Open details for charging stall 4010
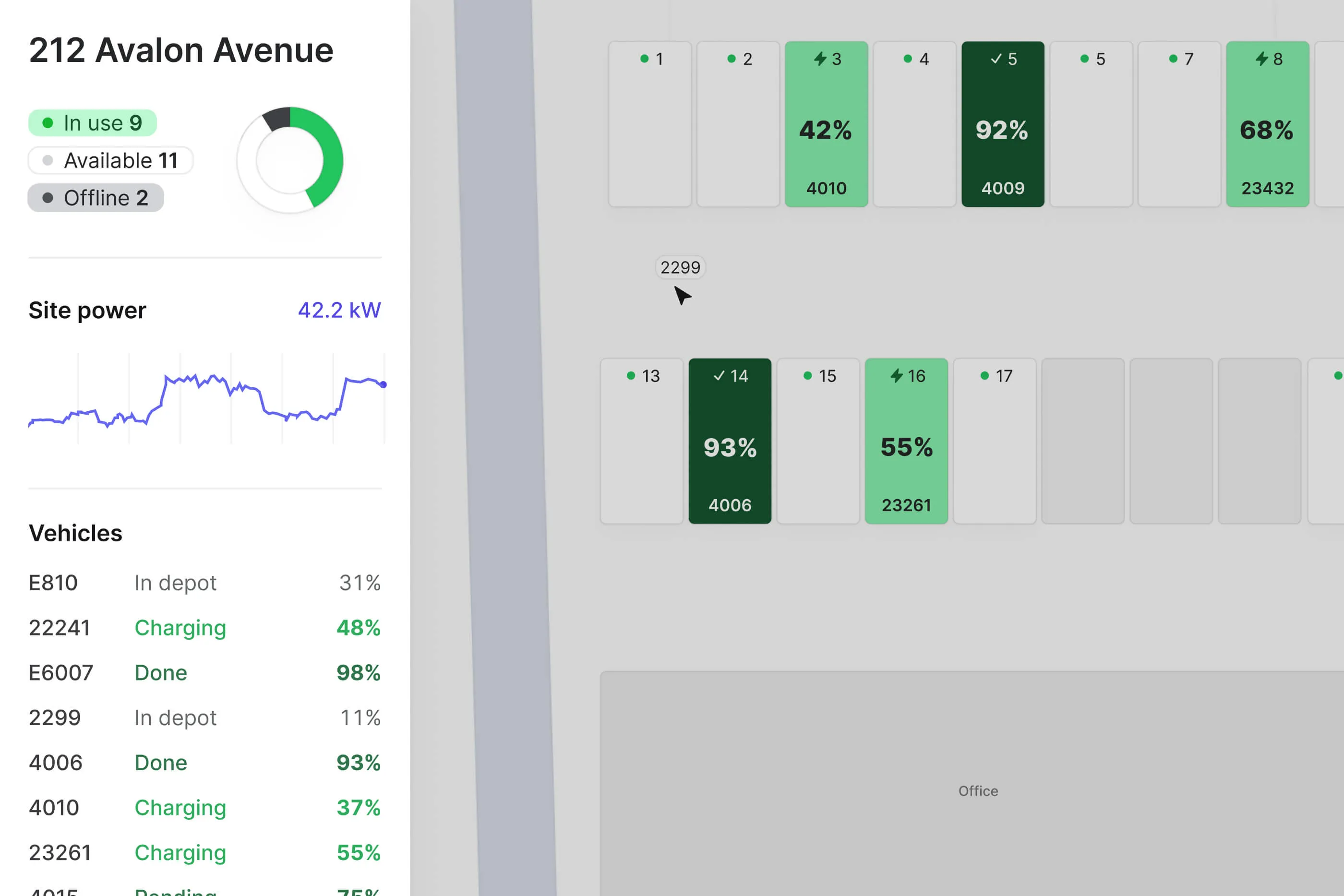Image resolution: width=1344 pixels, height=896 pixels. click(x=826, y=124)
